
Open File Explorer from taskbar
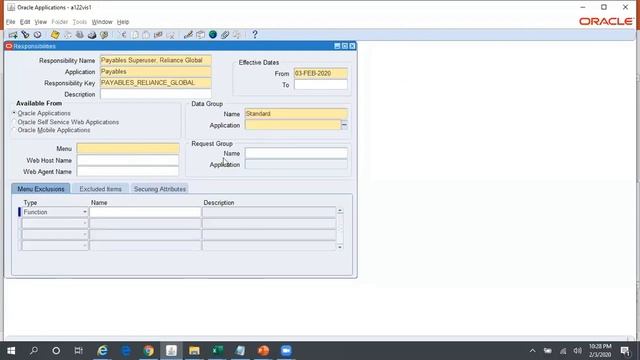tap(194, 351)
